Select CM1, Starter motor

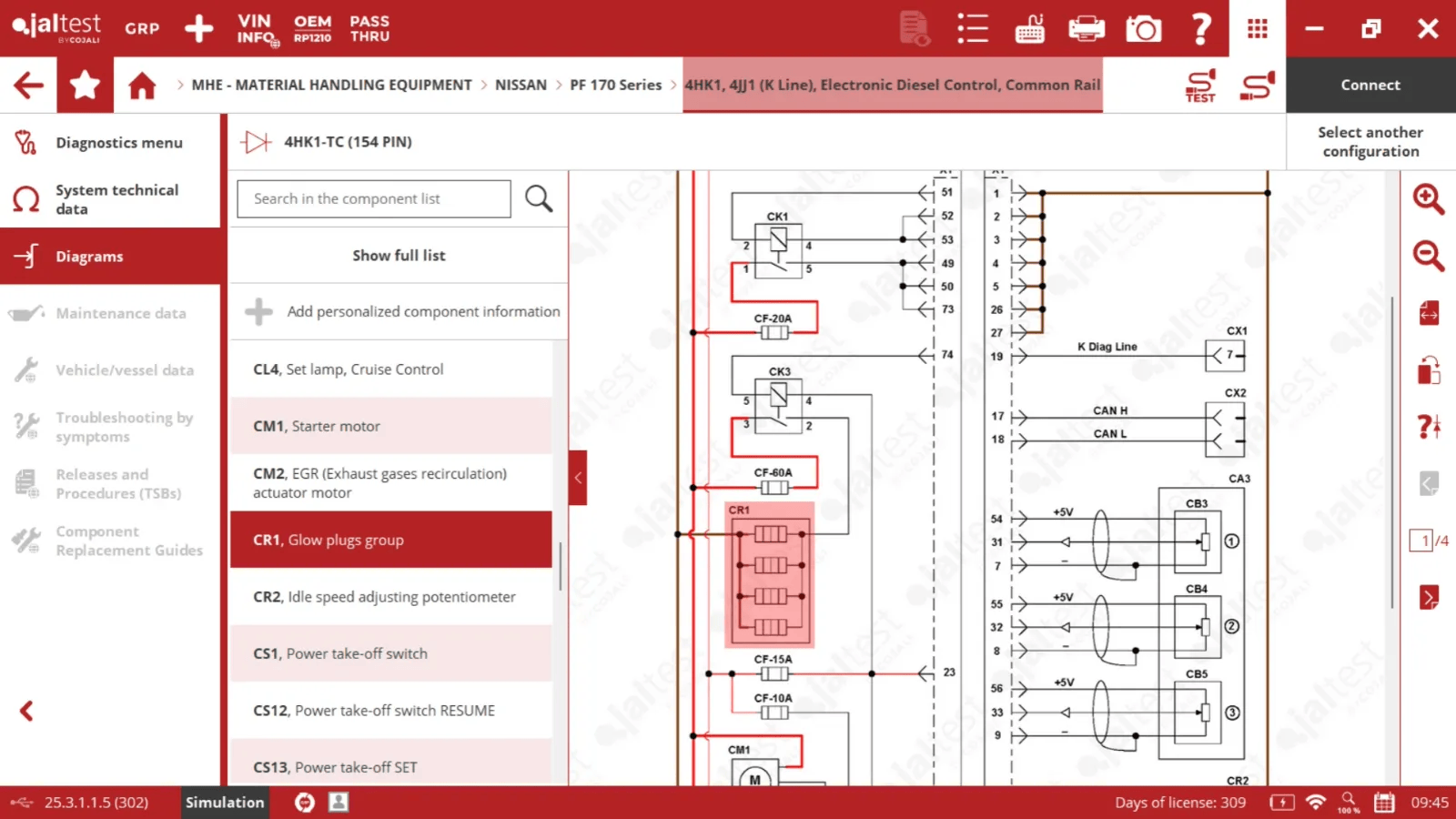pyautogui.click(x=391, y=426)
